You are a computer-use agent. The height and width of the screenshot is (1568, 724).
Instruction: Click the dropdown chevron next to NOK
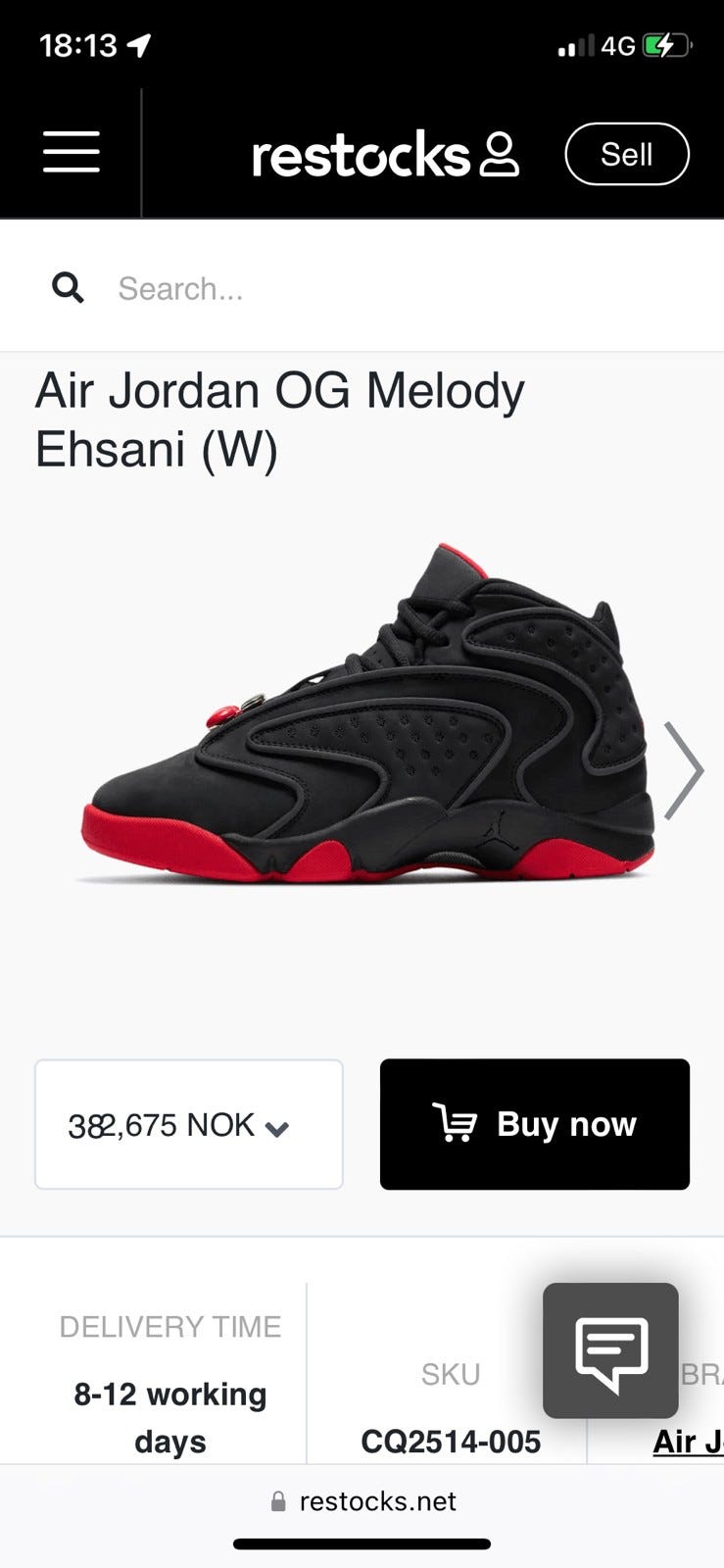pos(277,1129)
